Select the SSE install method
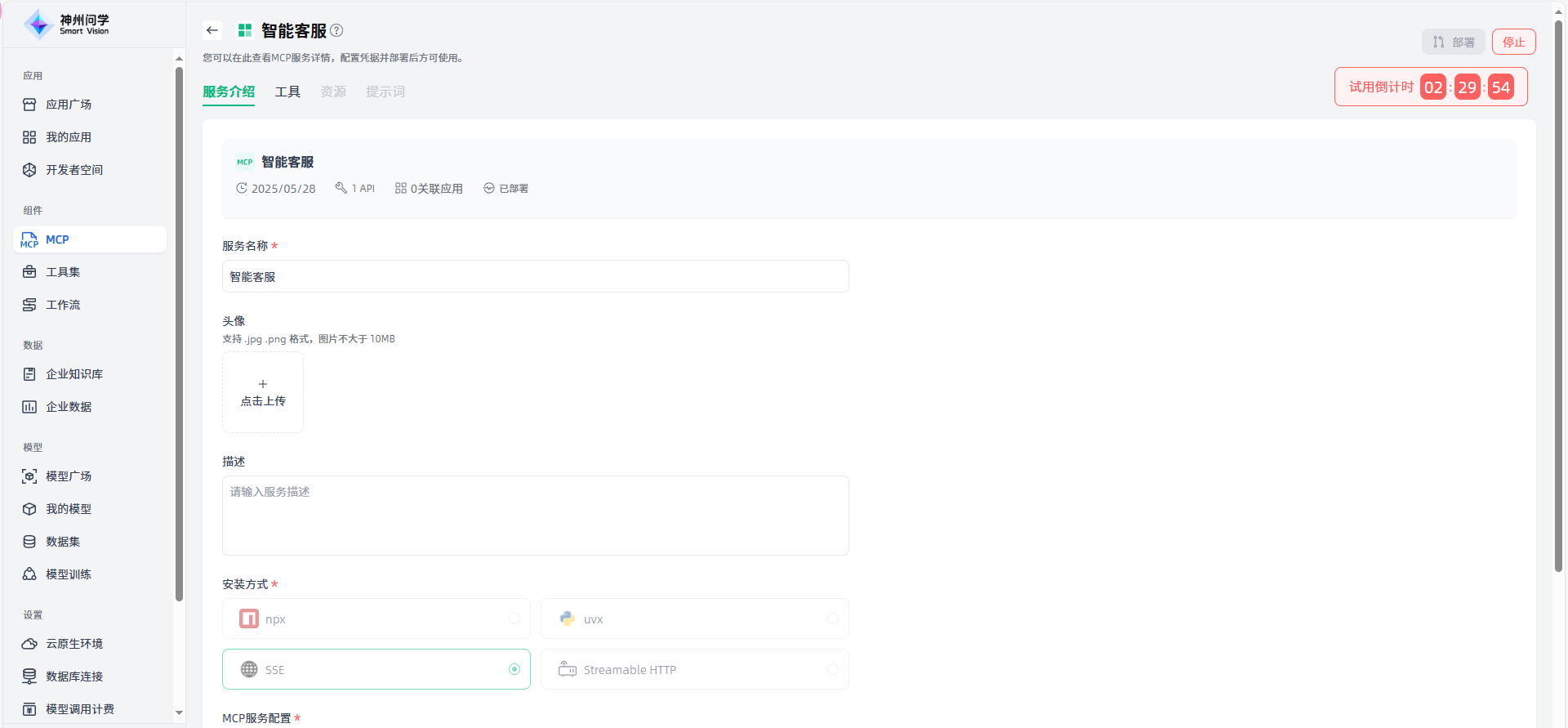The height and width of the screenshot is (728, 1568). (x=514, y=669)
